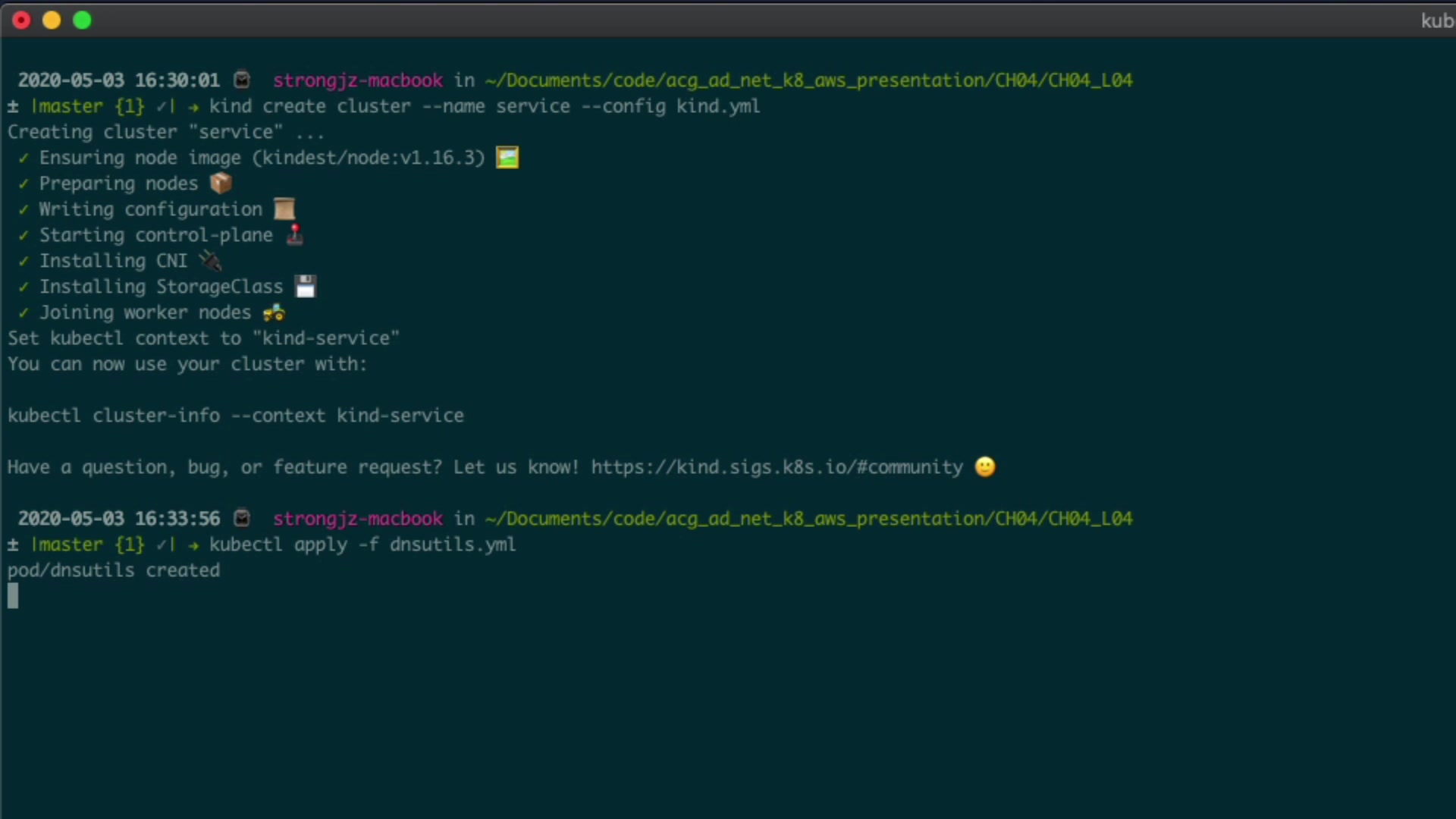This screenshot has width=1456, height=819.
Task: Click the yellow minimize window button
Action: click(52, 20)
